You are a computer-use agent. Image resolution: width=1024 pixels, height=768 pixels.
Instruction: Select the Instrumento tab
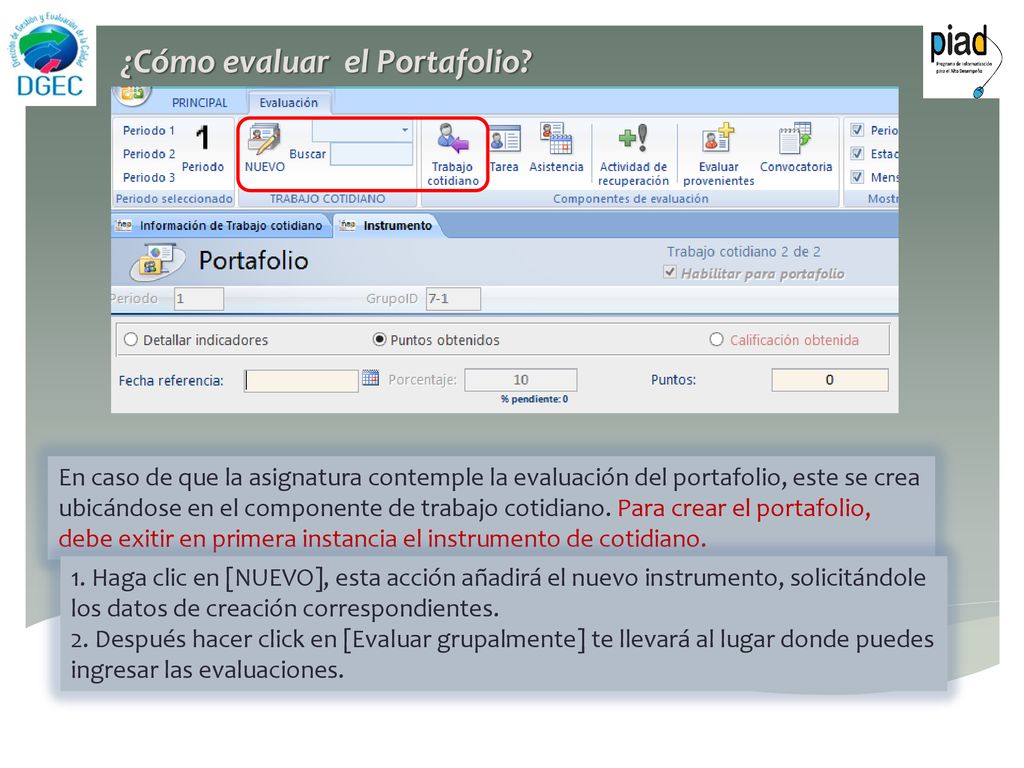(388, 225)
